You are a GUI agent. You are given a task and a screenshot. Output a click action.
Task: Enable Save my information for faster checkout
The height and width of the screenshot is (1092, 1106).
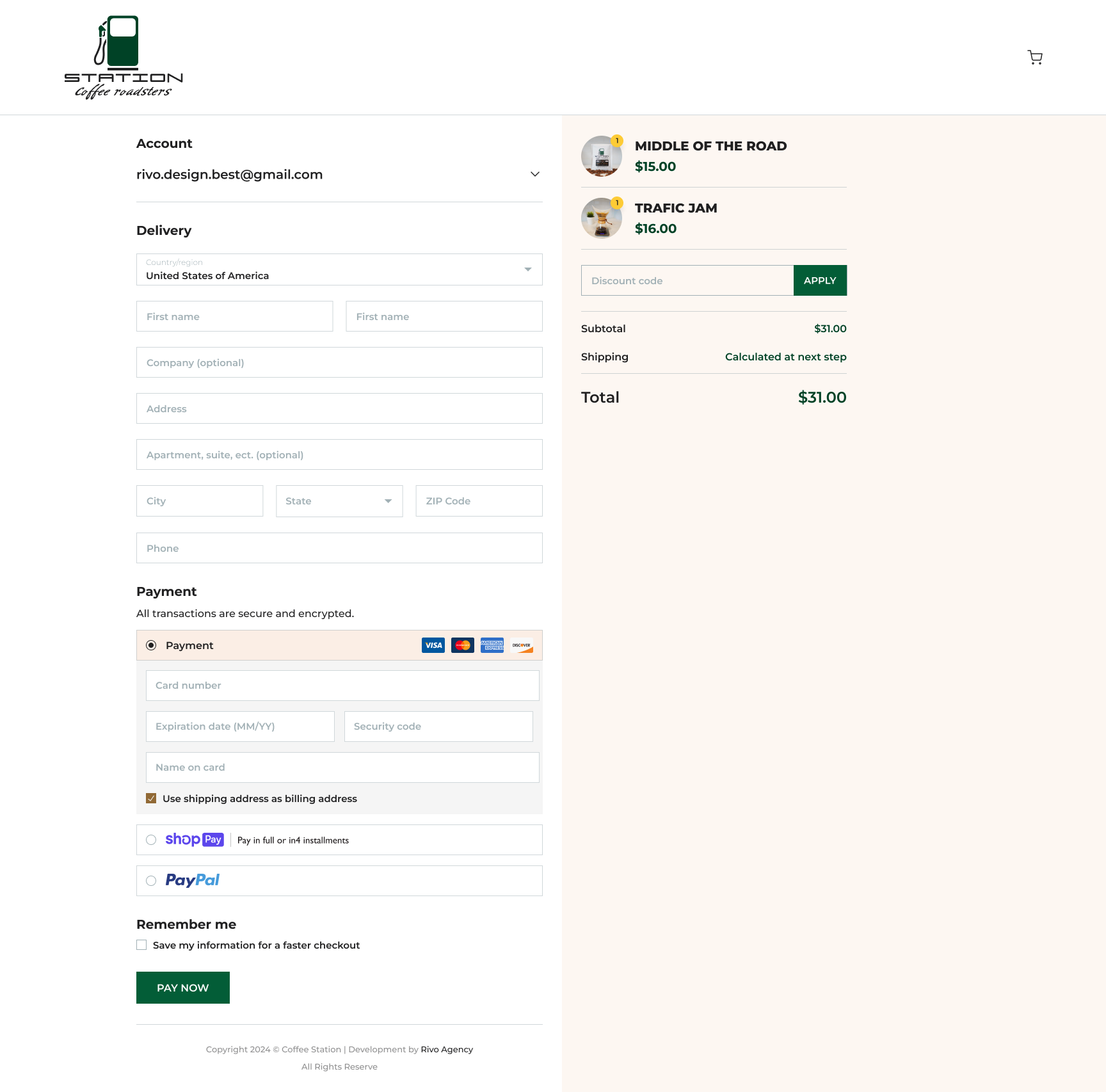click(x=141, y=945)
